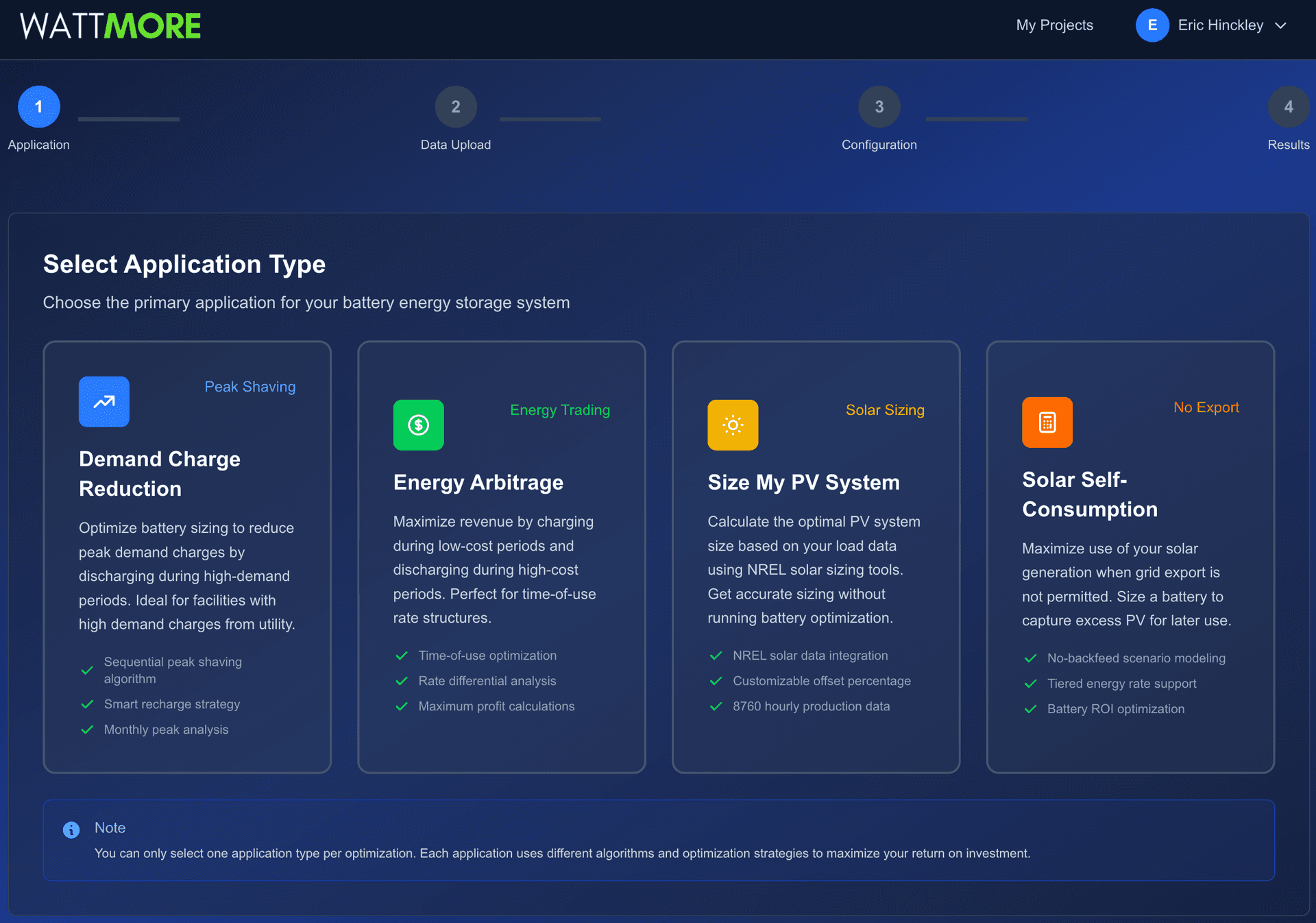
Task: Click the step 4 Results circle
Action: [x=1289, y=106]
